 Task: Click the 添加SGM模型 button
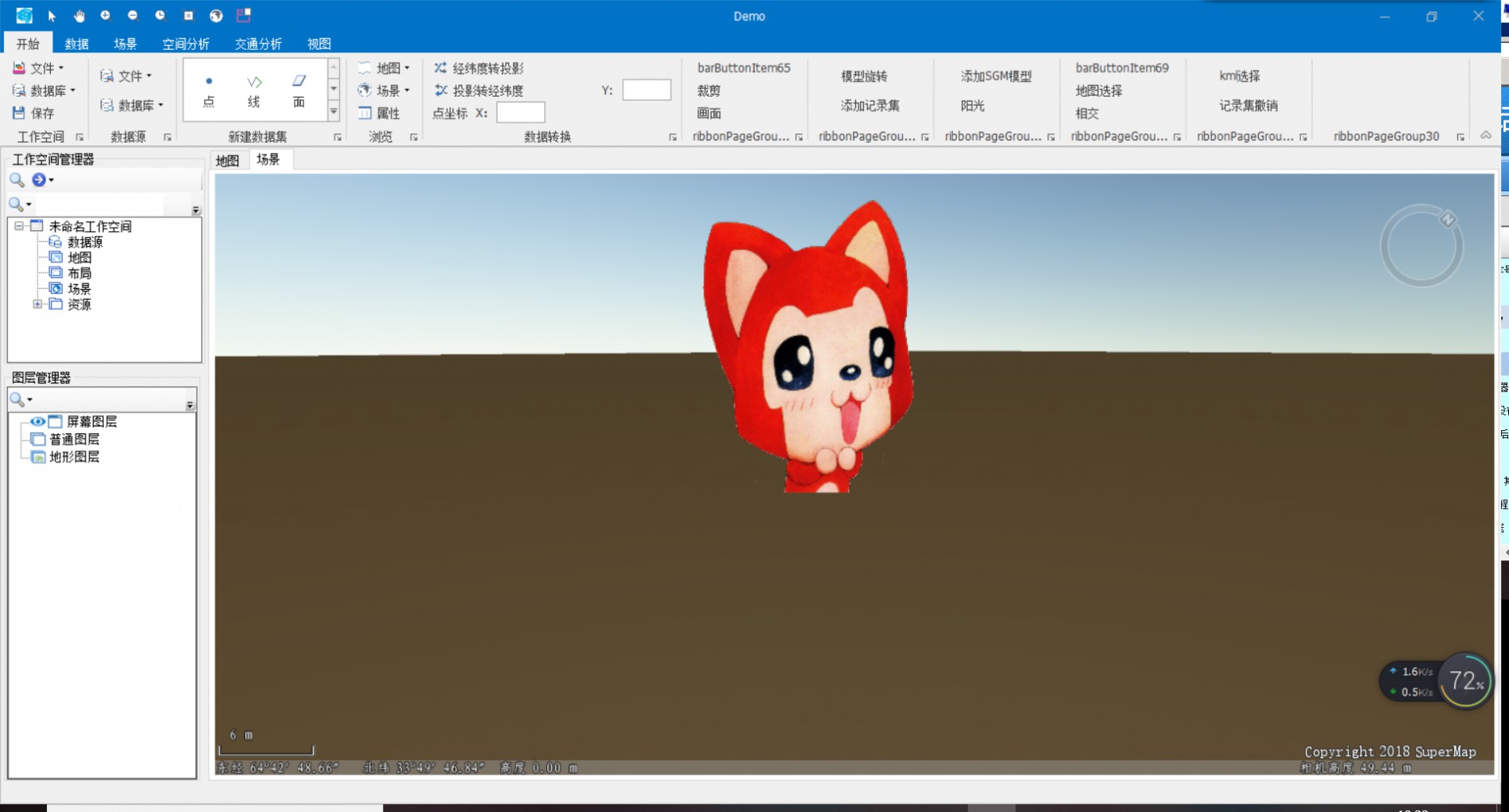tap(996, 76)
